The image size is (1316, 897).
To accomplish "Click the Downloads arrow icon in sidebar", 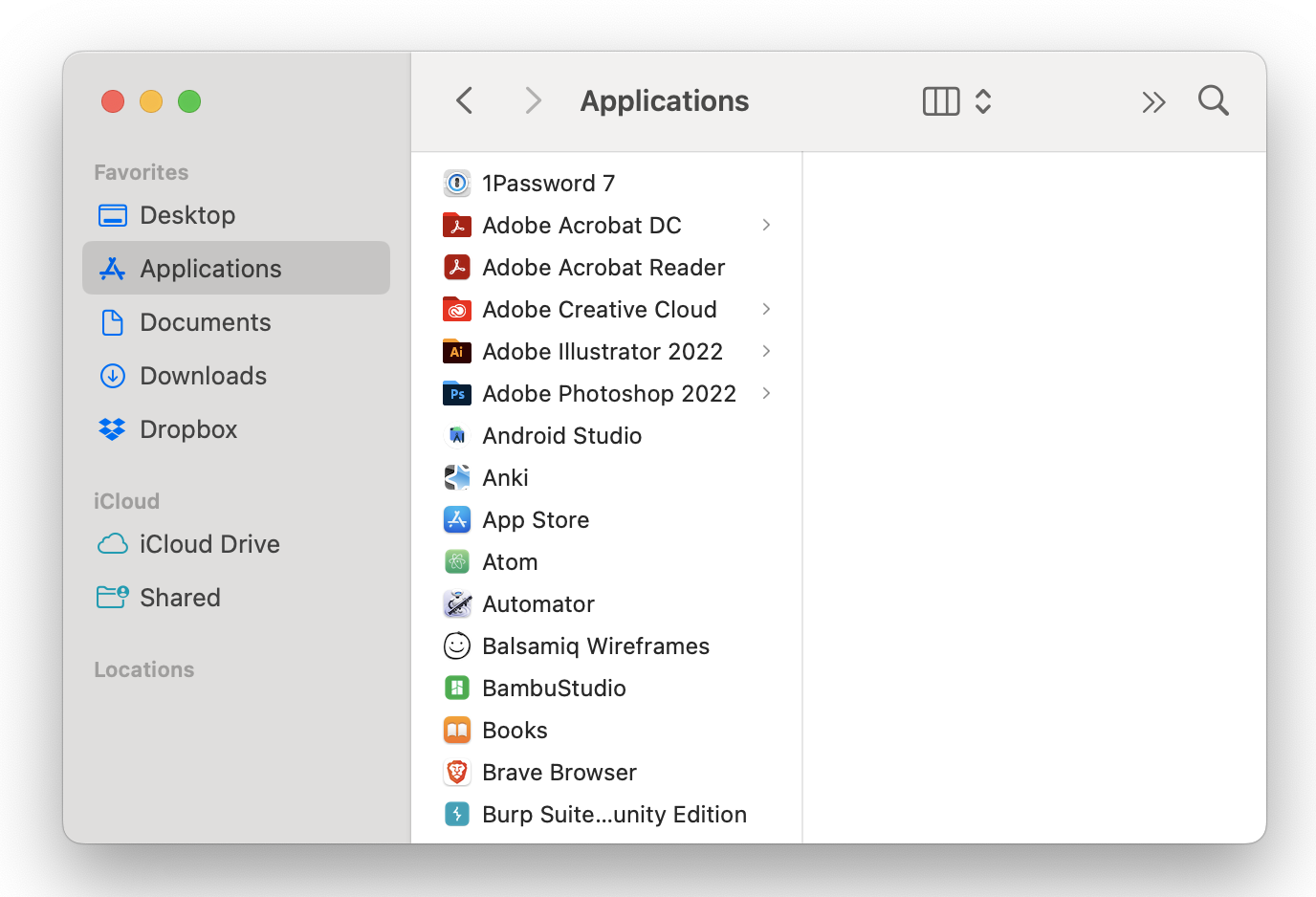I will click(x=113, y=376).
